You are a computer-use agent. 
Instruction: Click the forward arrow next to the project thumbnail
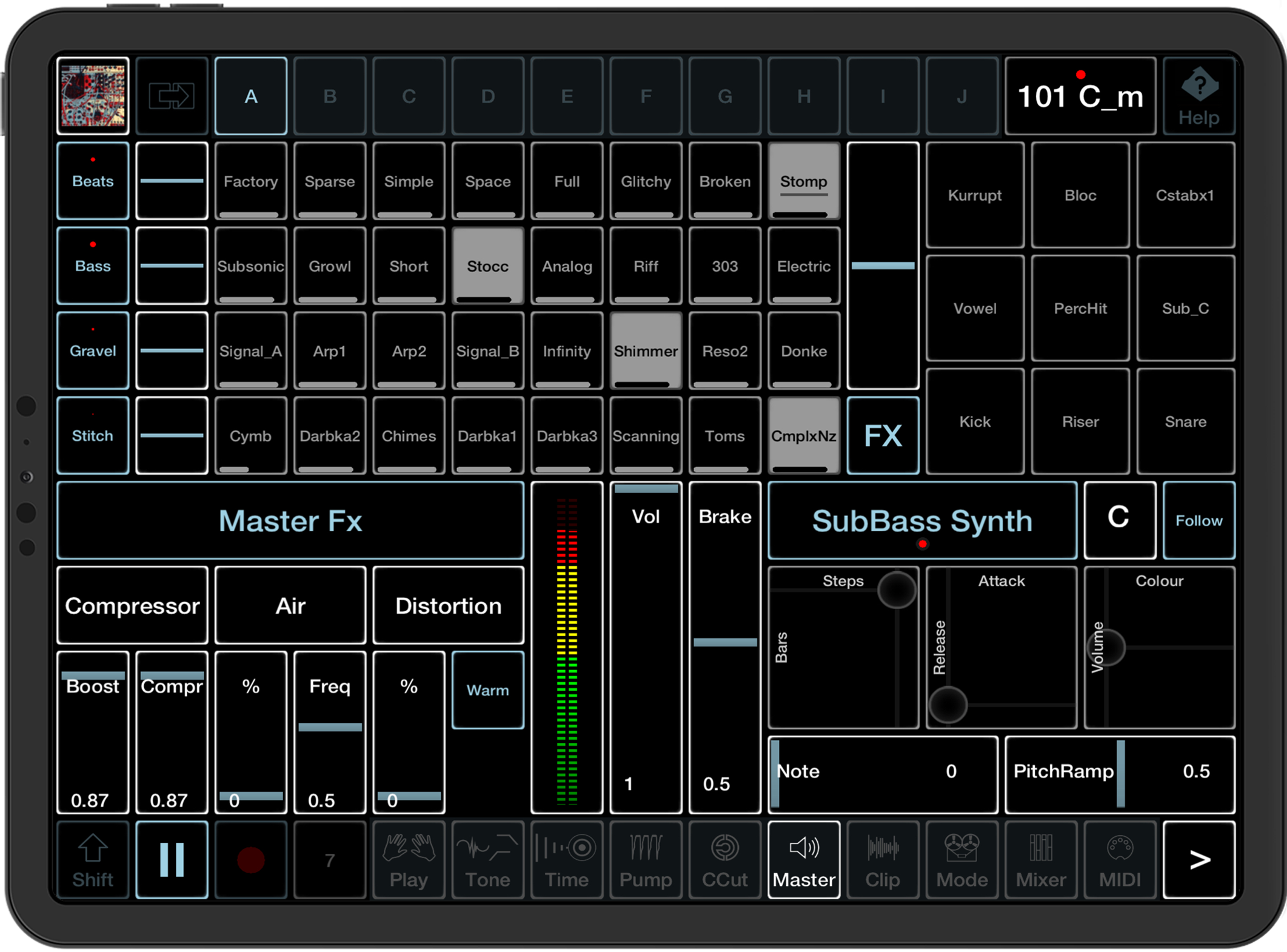[x=172, y=96]
